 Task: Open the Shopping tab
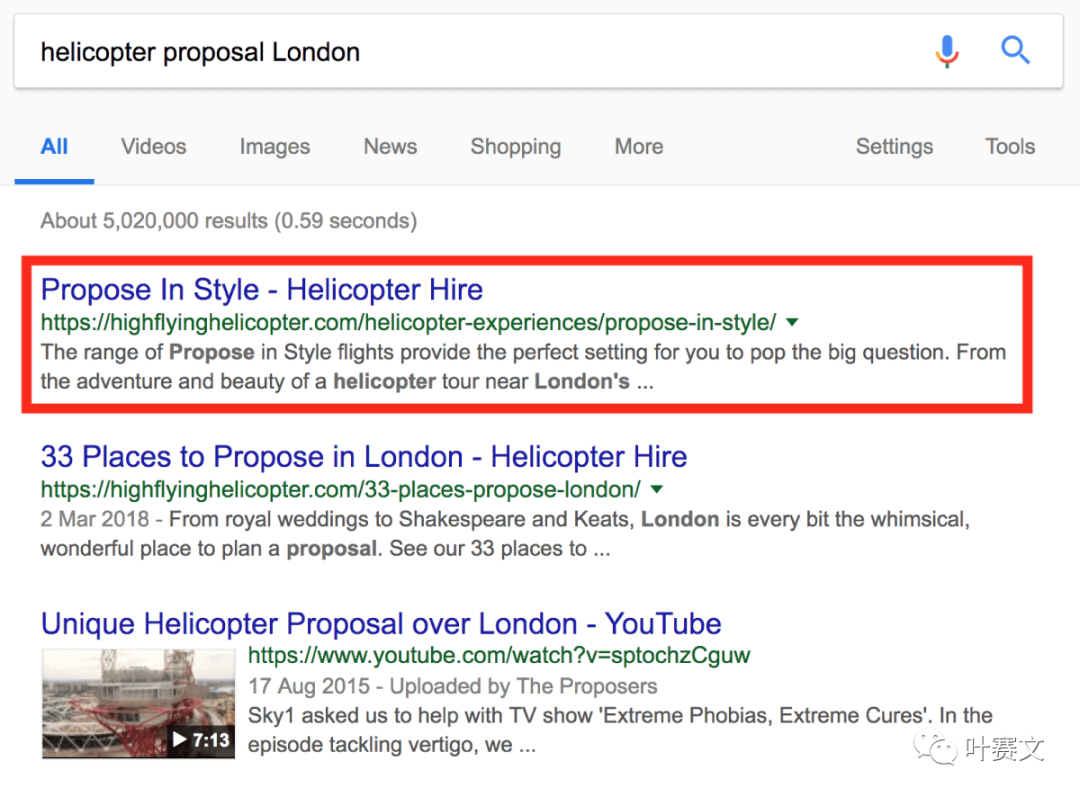coord(515,147)
